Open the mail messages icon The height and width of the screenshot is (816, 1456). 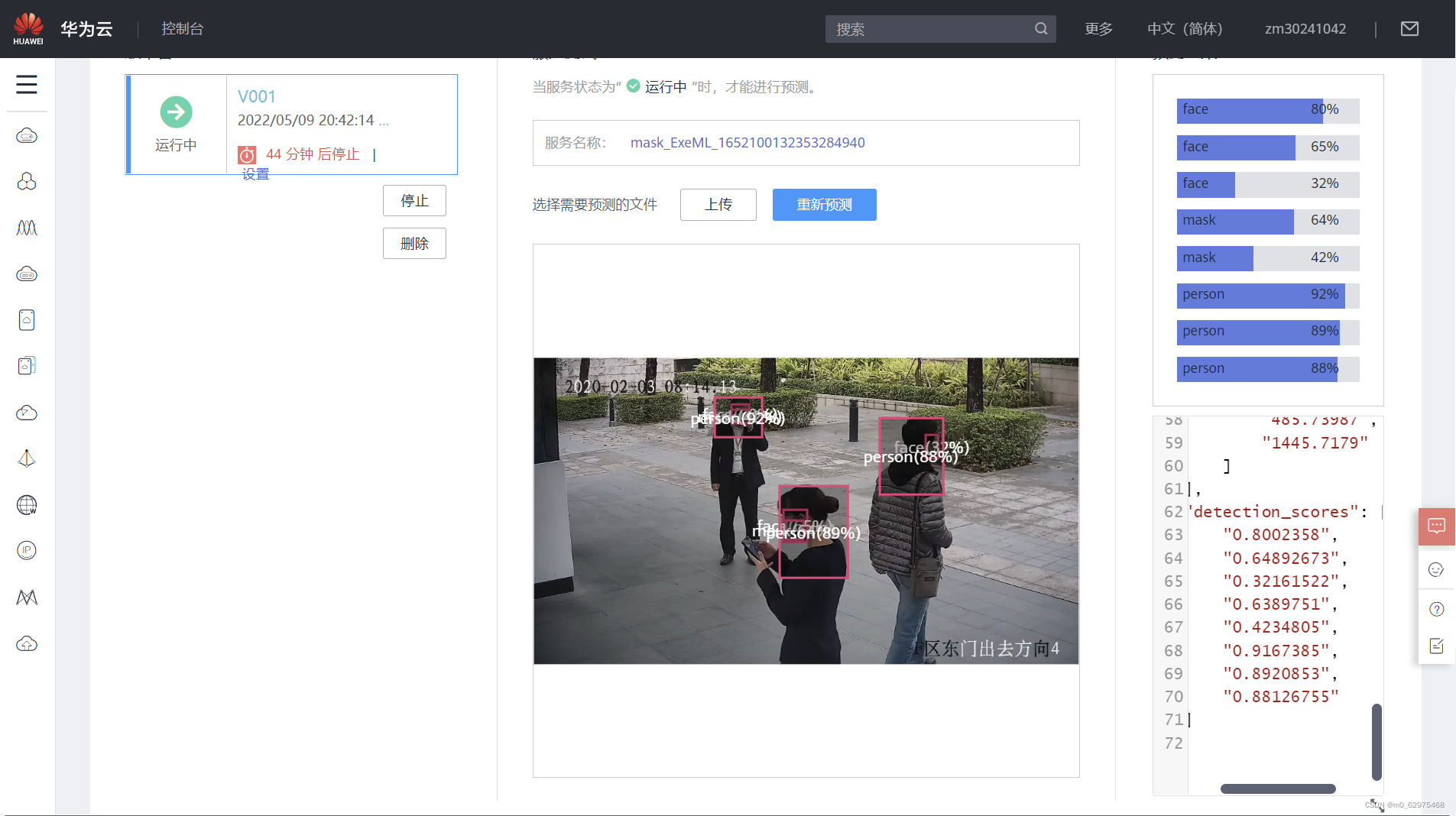[1409, 29]
